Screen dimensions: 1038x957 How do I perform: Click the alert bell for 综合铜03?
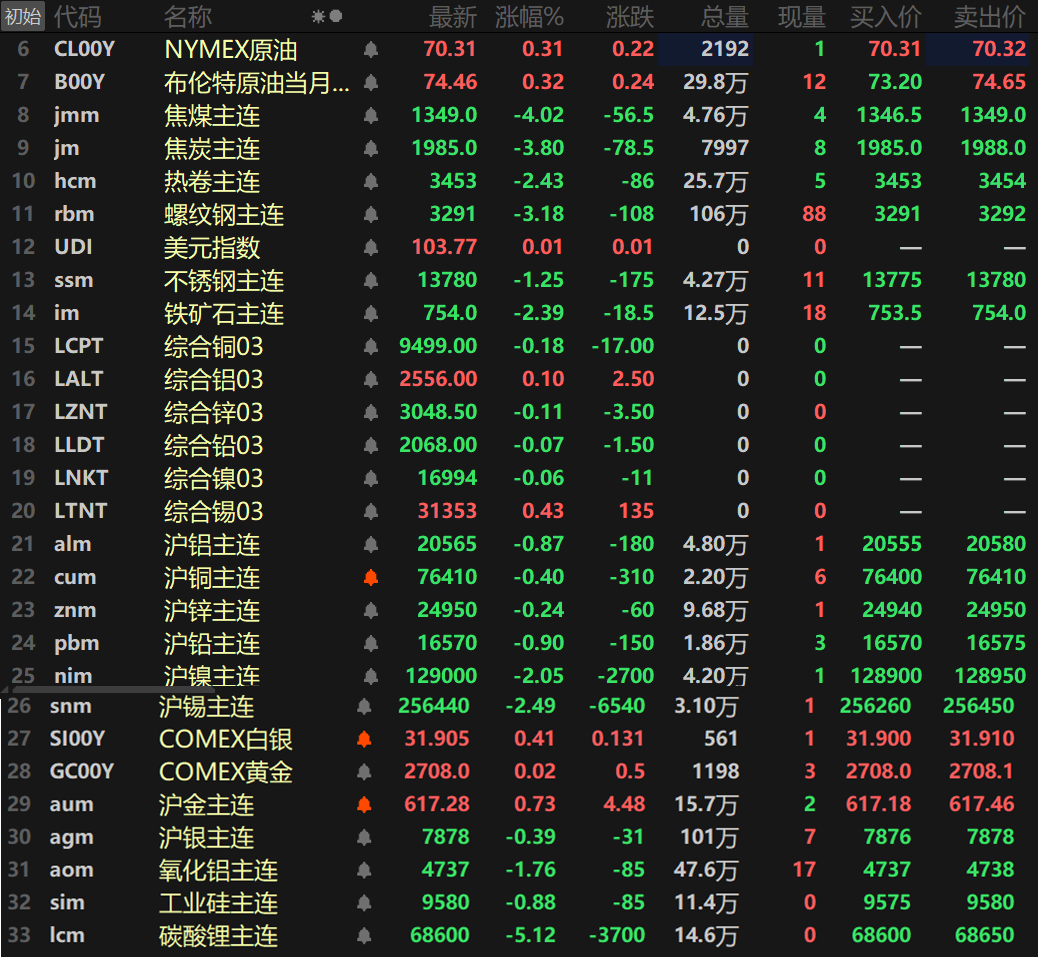(x=370, y=346)
